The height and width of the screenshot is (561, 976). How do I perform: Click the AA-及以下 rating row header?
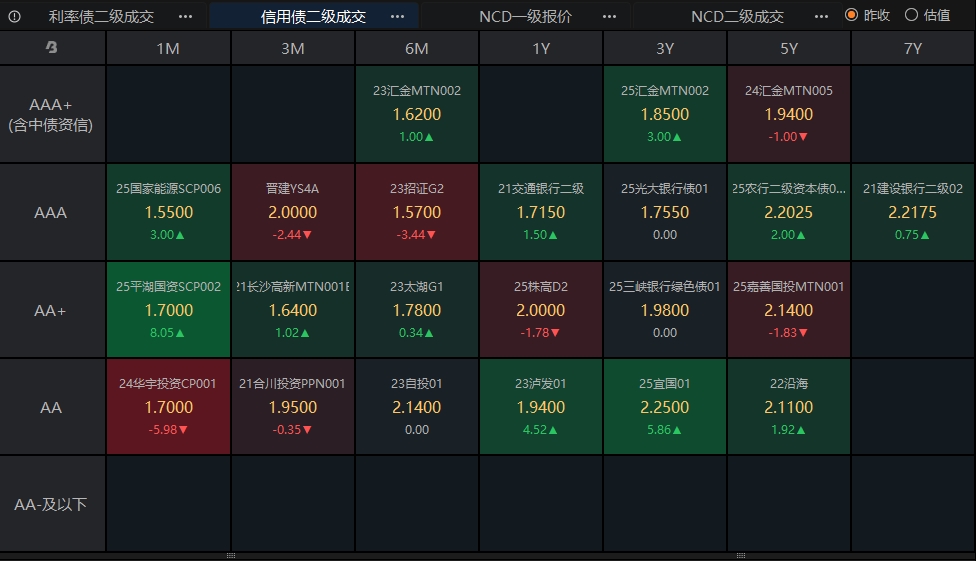tap(52, 504)
